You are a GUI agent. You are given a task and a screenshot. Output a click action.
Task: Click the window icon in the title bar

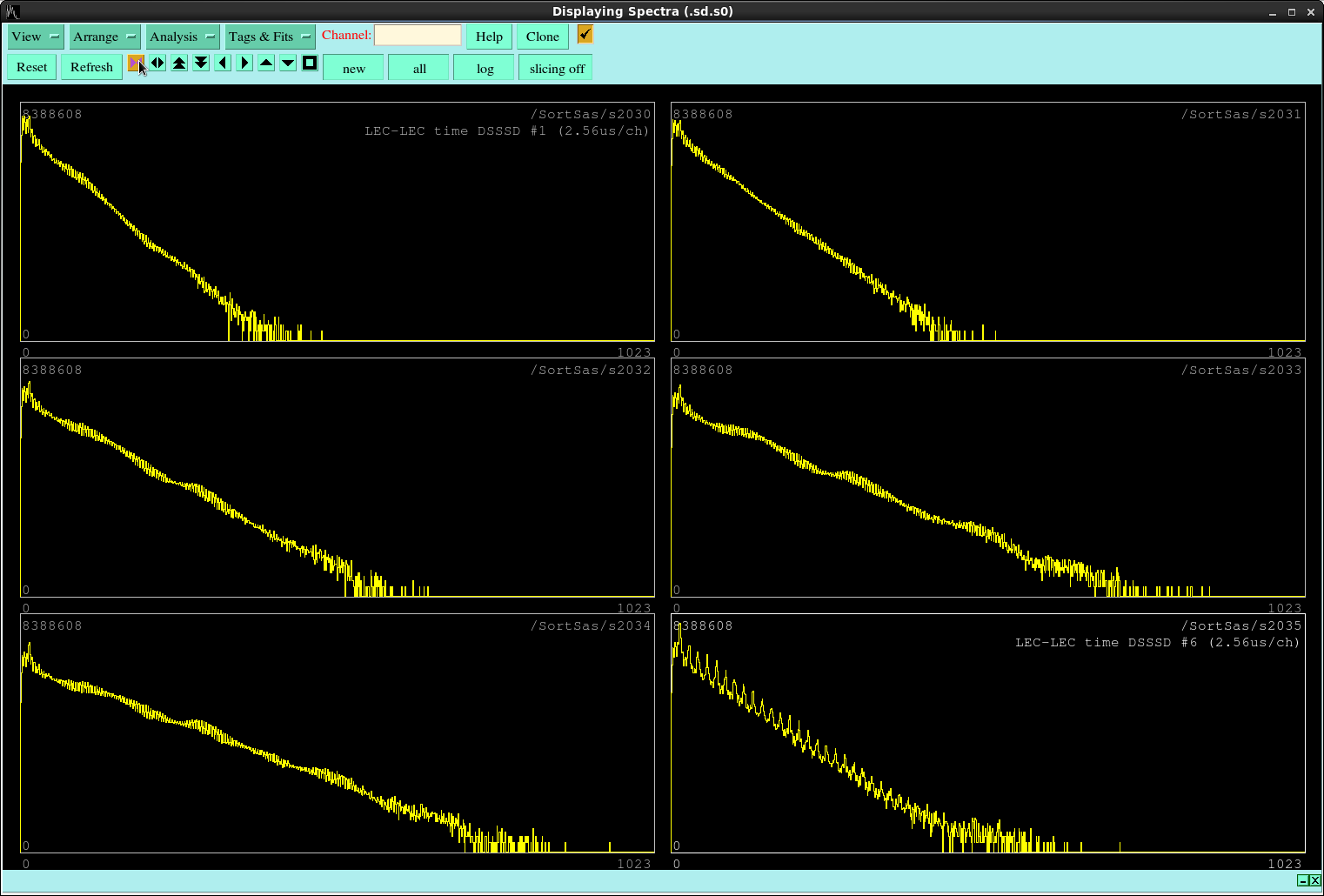(12, 11)
